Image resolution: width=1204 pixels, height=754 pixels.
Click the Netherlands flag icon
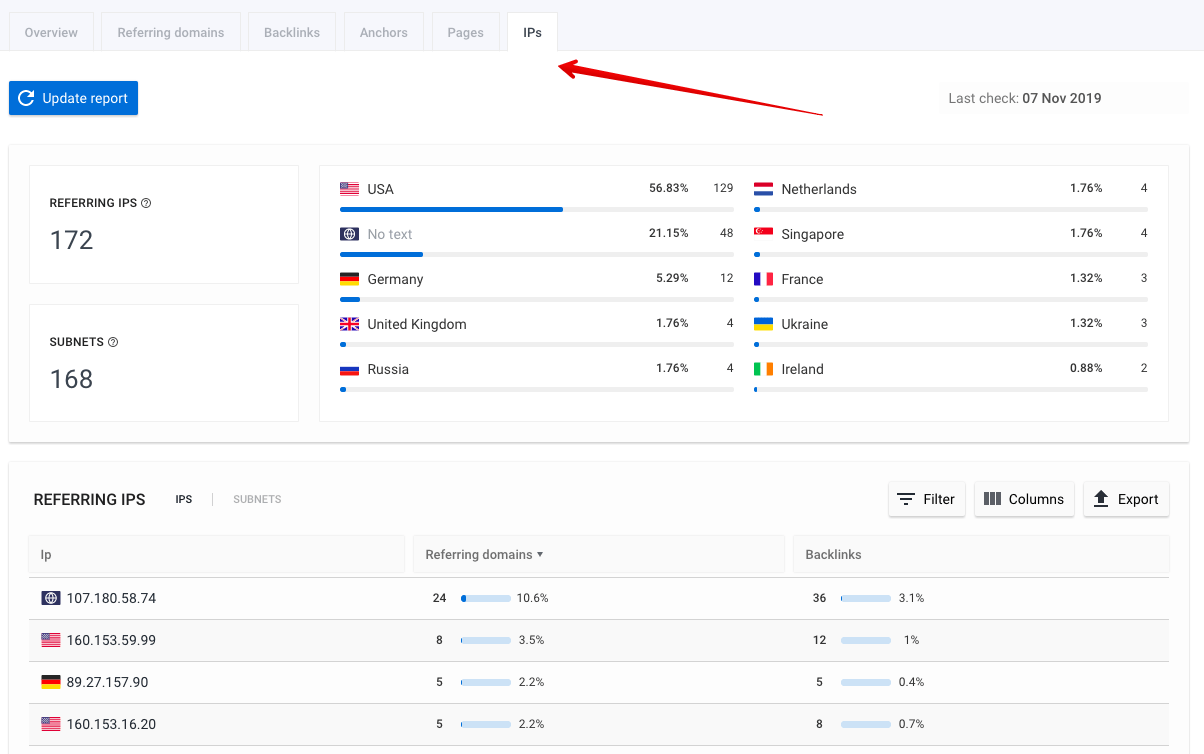763,188
